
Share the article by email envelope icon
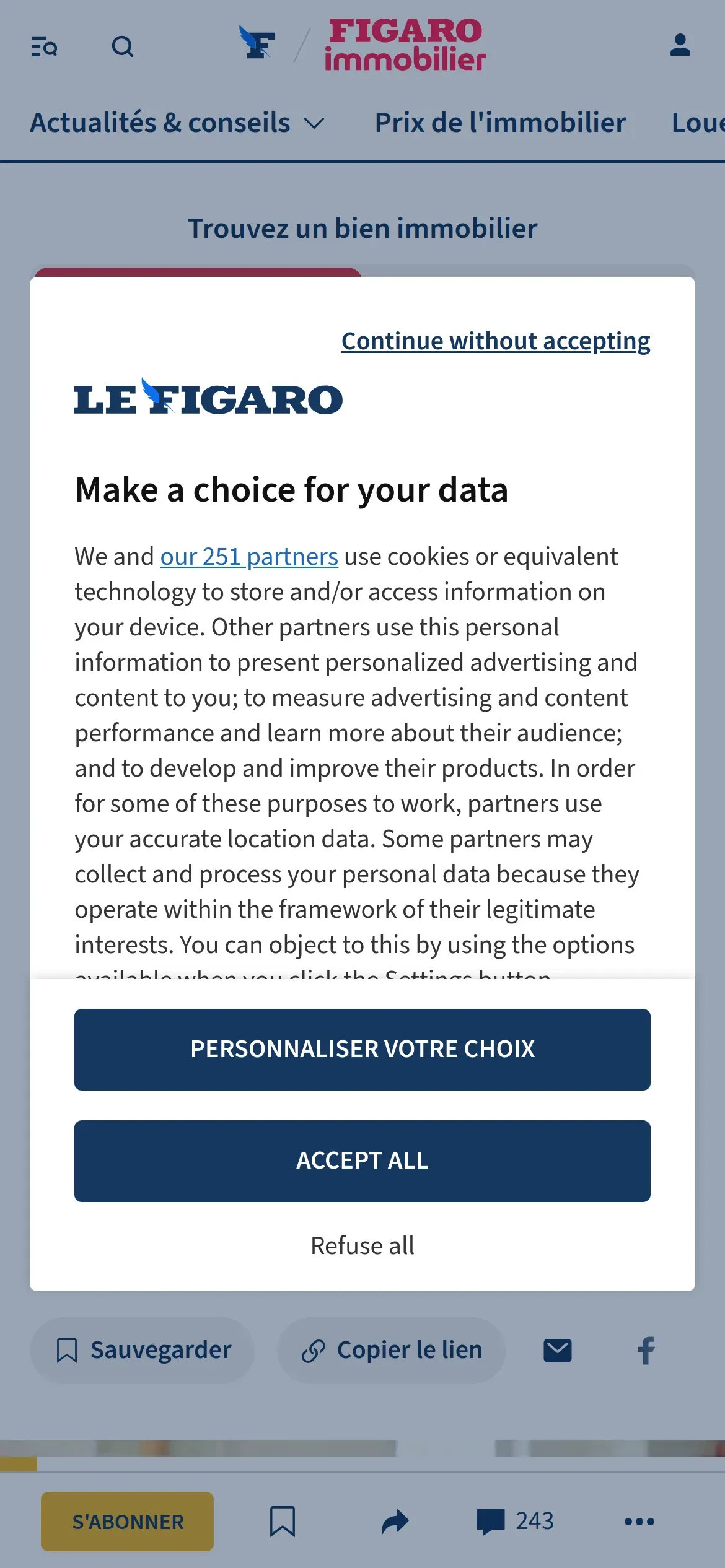pyautogui.click(x=558, y=1351)
